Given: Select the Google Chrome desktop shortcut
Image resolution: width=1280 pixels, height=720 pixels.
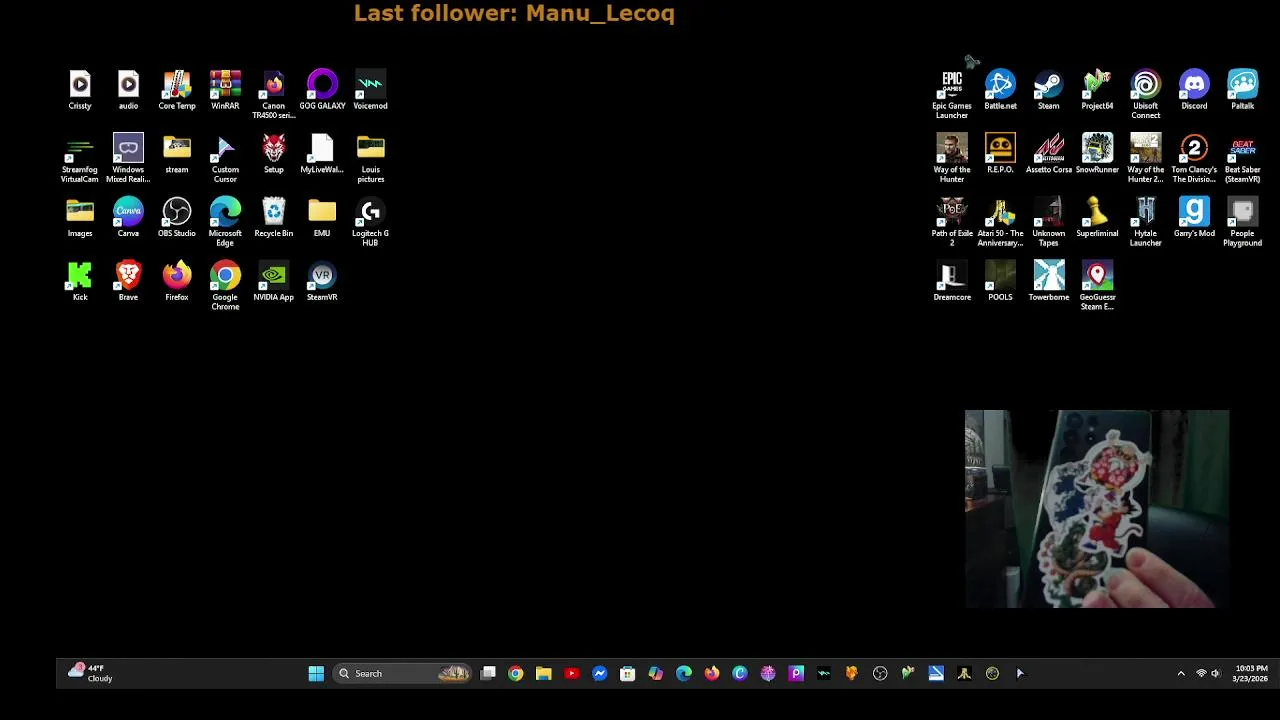Looking at the screenshot, I should coord(225,286).
